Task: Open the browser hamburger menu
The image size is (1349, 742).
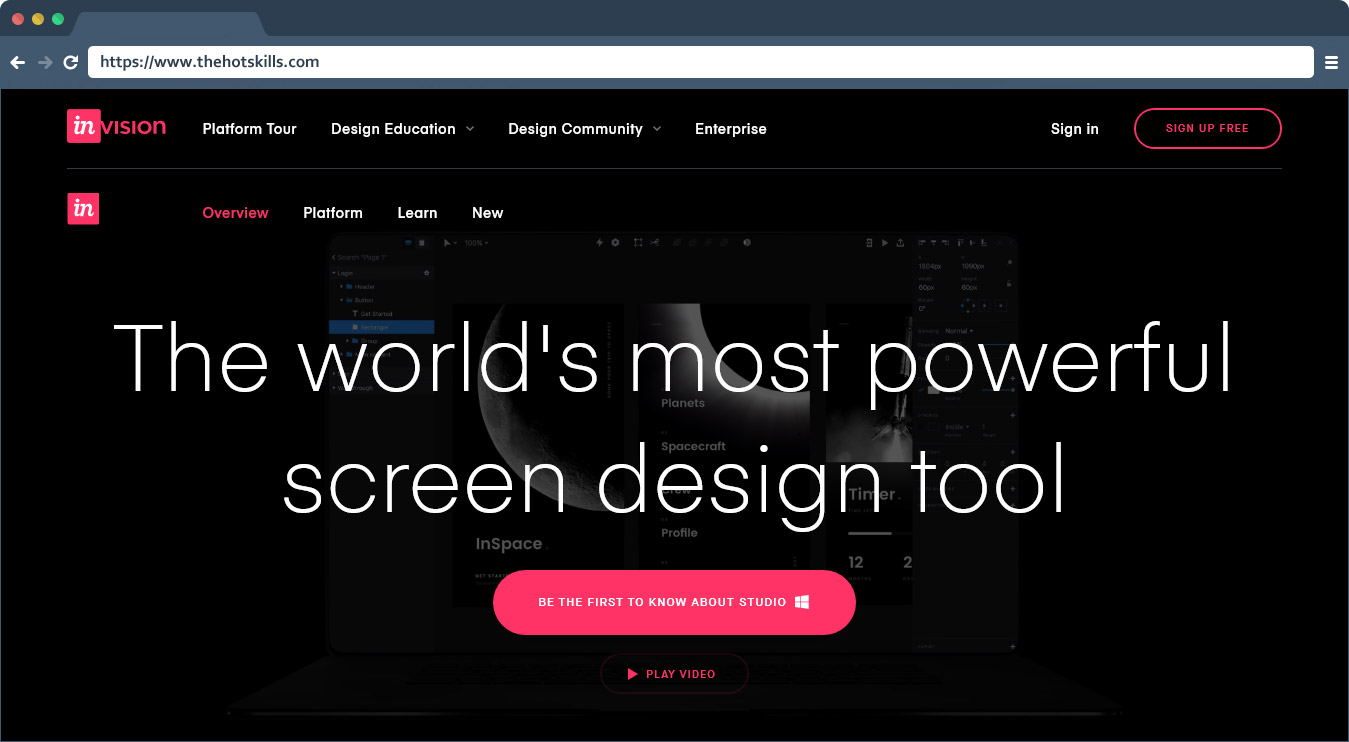Action: click(x=1331, y=62)
